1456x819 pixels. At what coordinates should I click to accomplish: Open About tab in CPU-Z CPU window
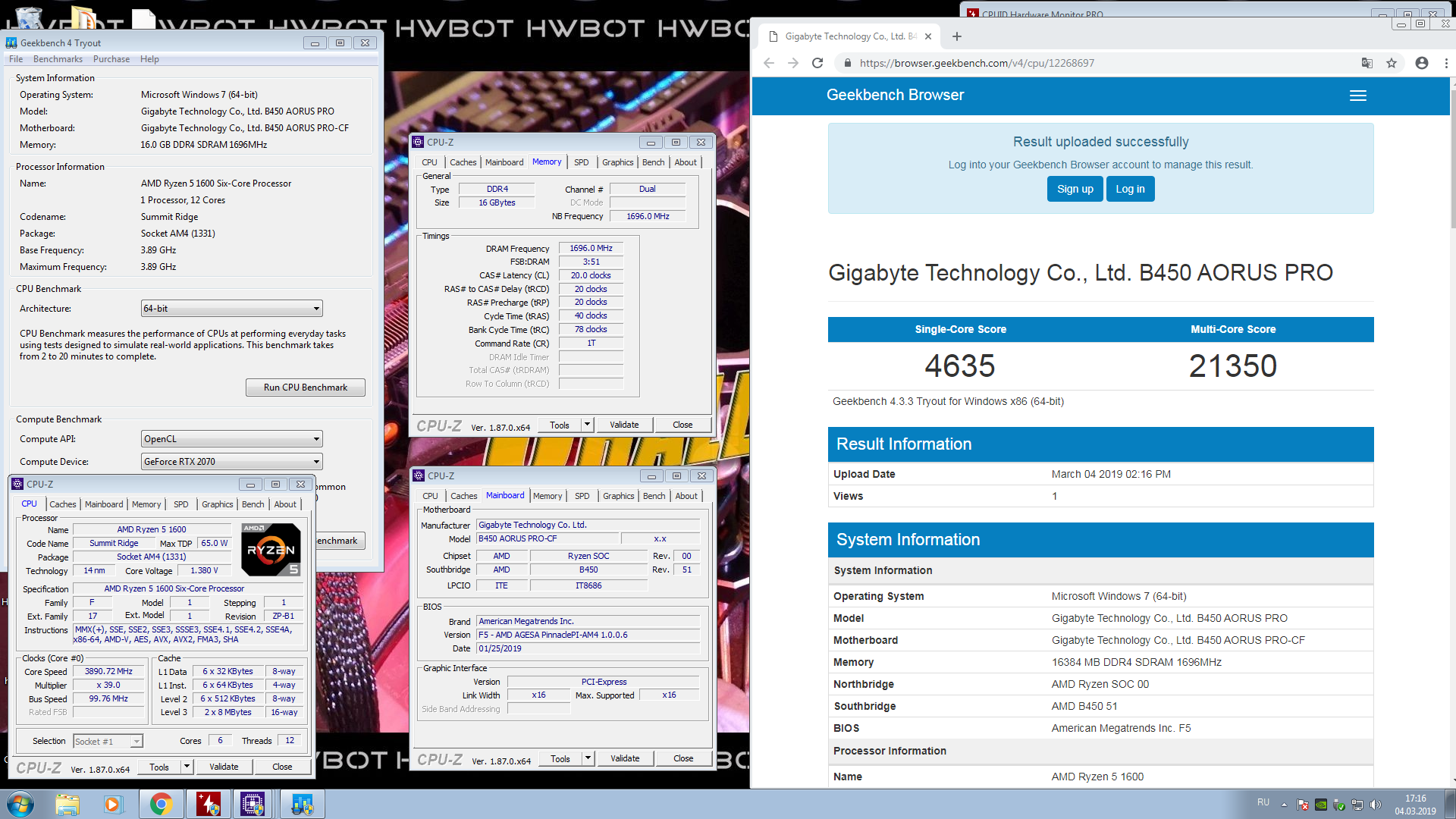tap(285, 504)
